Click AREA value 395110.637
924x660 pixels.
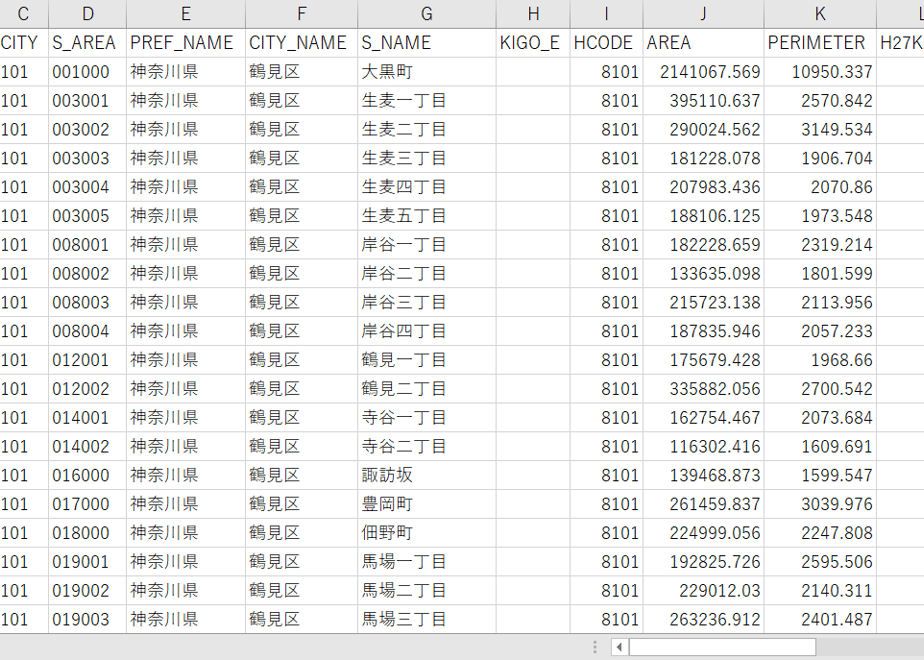[x=704, y=101]
